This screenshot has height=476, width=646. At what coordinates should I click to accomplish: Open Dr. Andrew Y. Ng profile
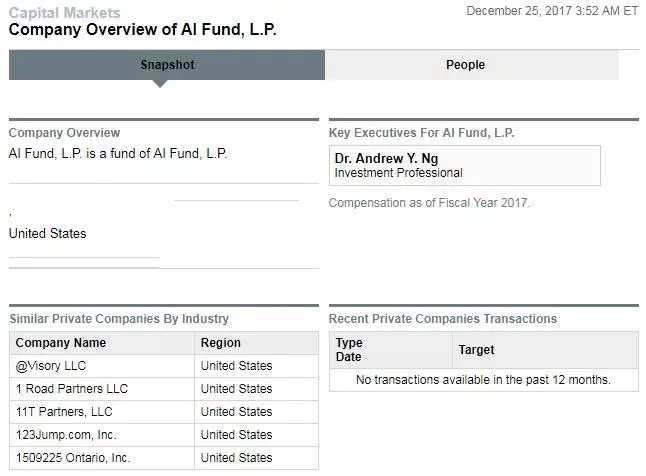[386, 158]
